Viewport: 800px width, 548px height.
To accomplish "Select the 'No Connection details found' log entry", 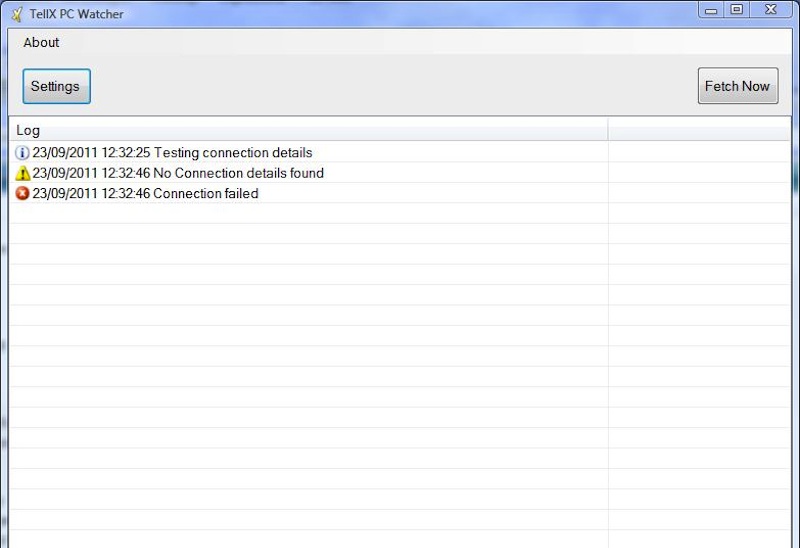I will (178, 173).
